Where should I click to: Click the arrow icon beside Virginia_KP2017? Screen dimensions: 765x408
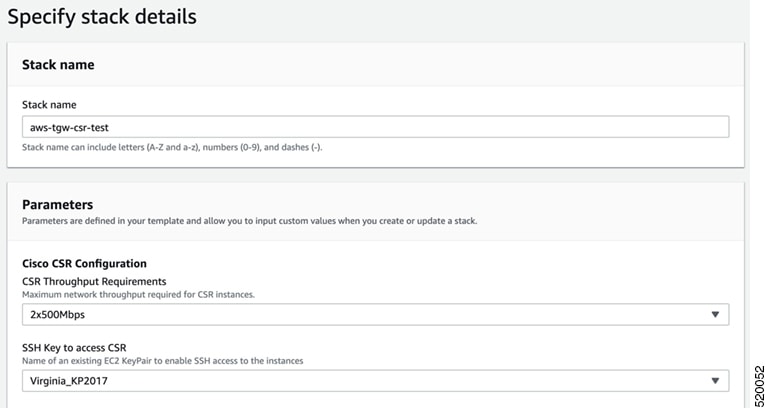tap(715, 381)
